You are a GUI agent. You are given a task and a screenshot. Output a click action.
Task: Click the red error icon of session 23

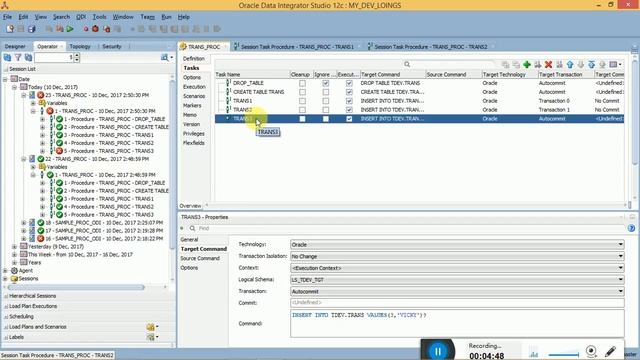click(x=41, y=95)
